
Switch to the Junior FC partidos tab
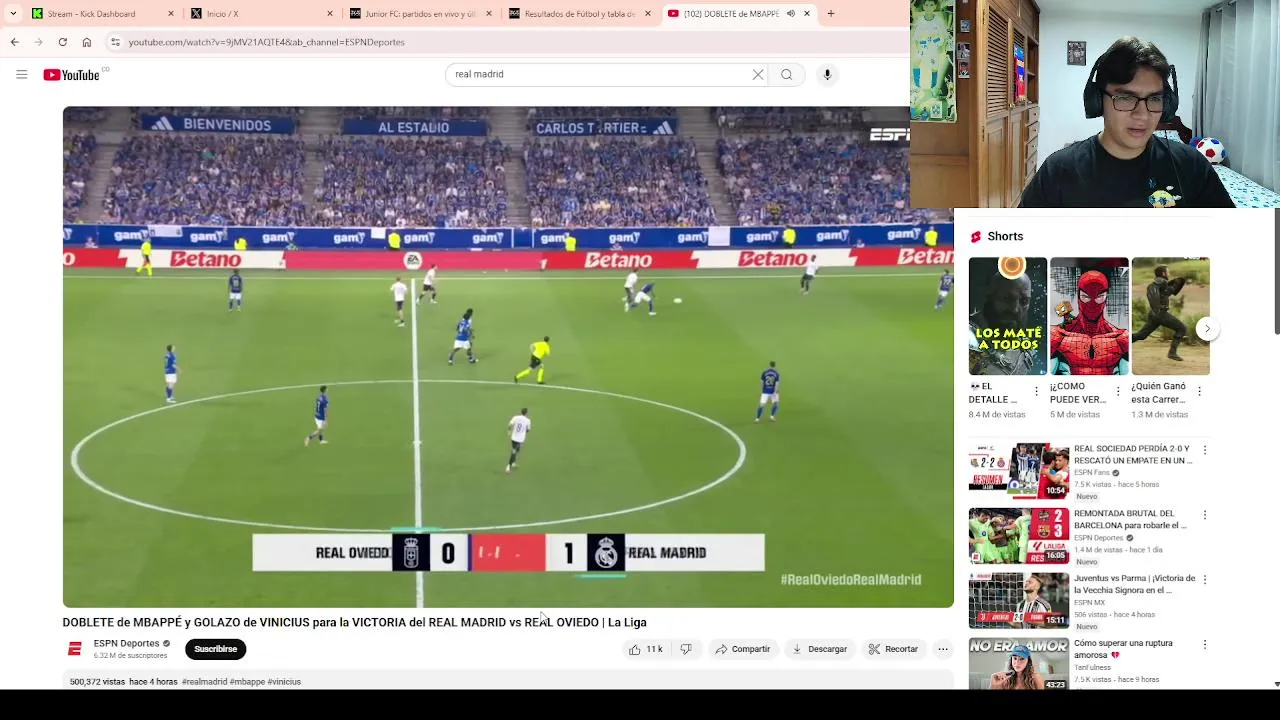[420, 14]
